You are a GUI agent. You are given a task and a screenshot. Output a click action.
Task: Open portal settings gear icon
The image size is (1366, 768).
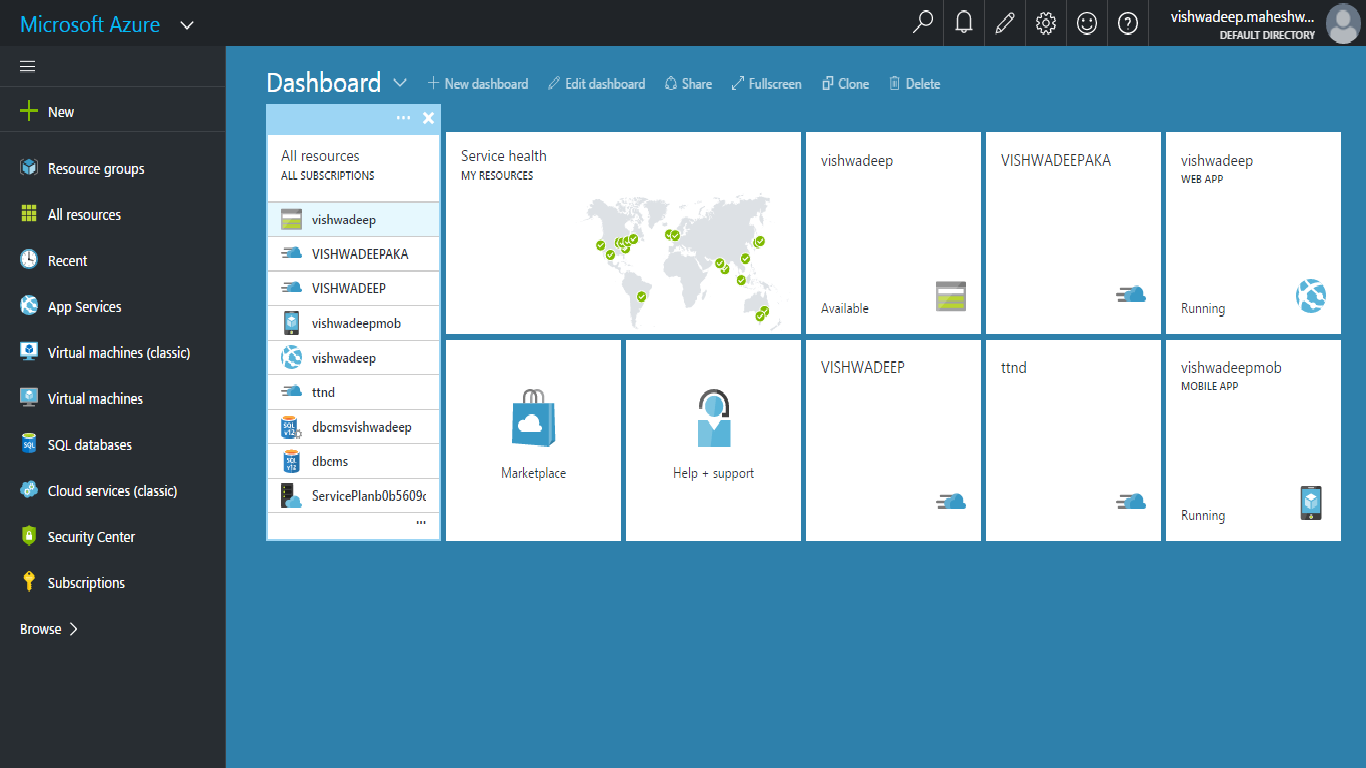click(1046, 23)
